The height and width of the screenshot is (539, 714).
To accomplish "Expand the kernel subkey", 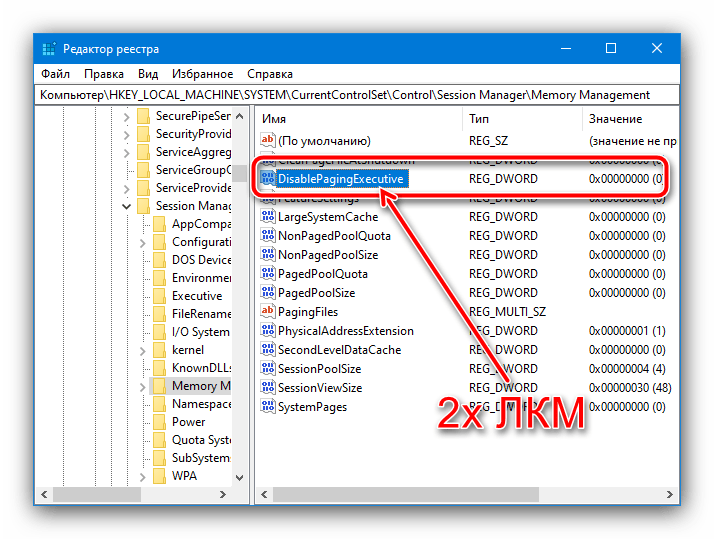I will click(143, 351).
